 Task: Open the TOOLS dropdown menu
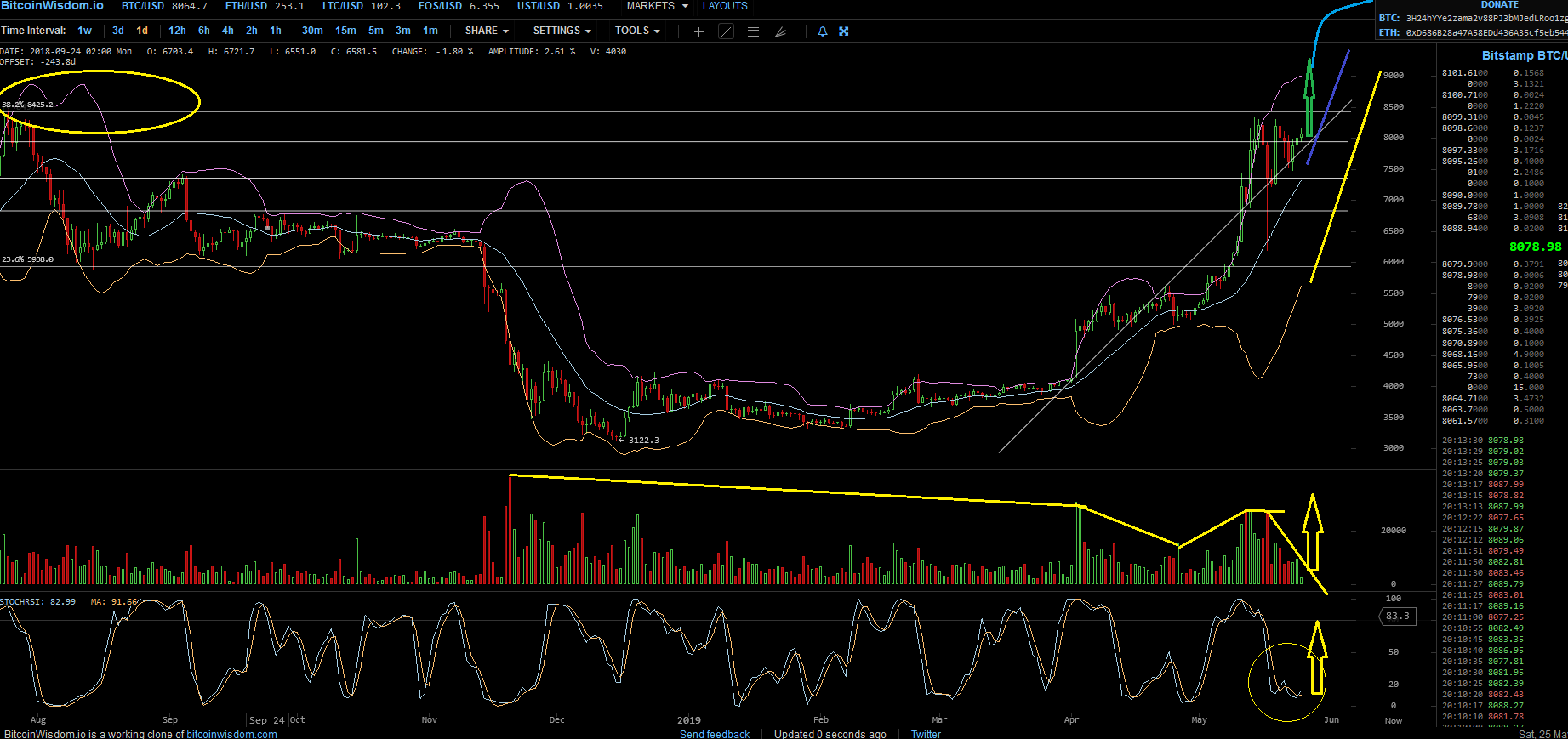tap(637, 31)
